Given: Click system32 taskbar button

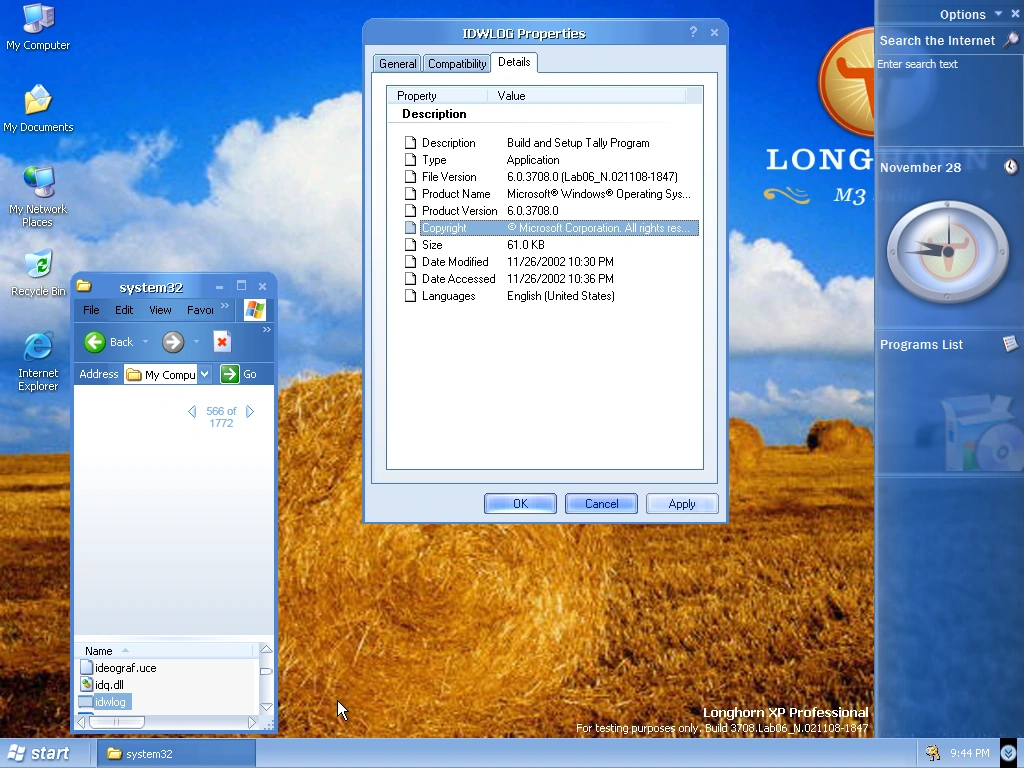Looking at the screenshot, I should [176, 754].
